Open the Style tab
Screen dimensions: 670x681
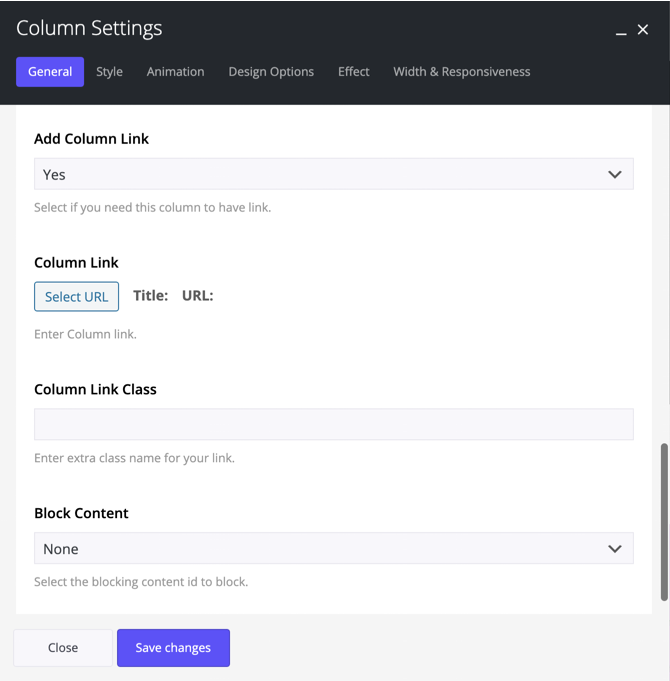pos(110,72)
